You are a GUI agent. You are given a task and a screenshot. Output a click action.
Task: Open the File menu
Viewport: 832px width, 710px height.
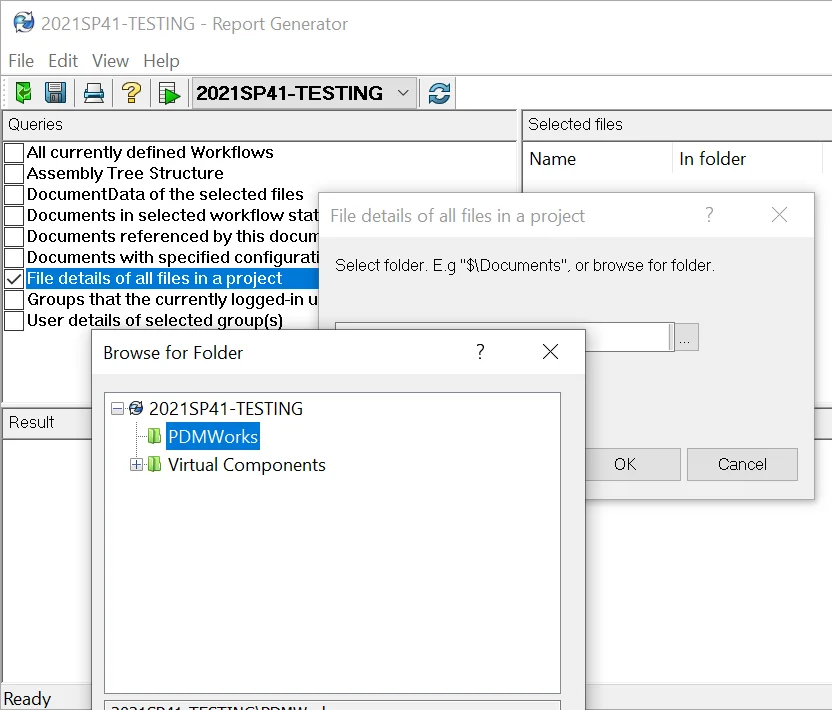coord(21,61)
